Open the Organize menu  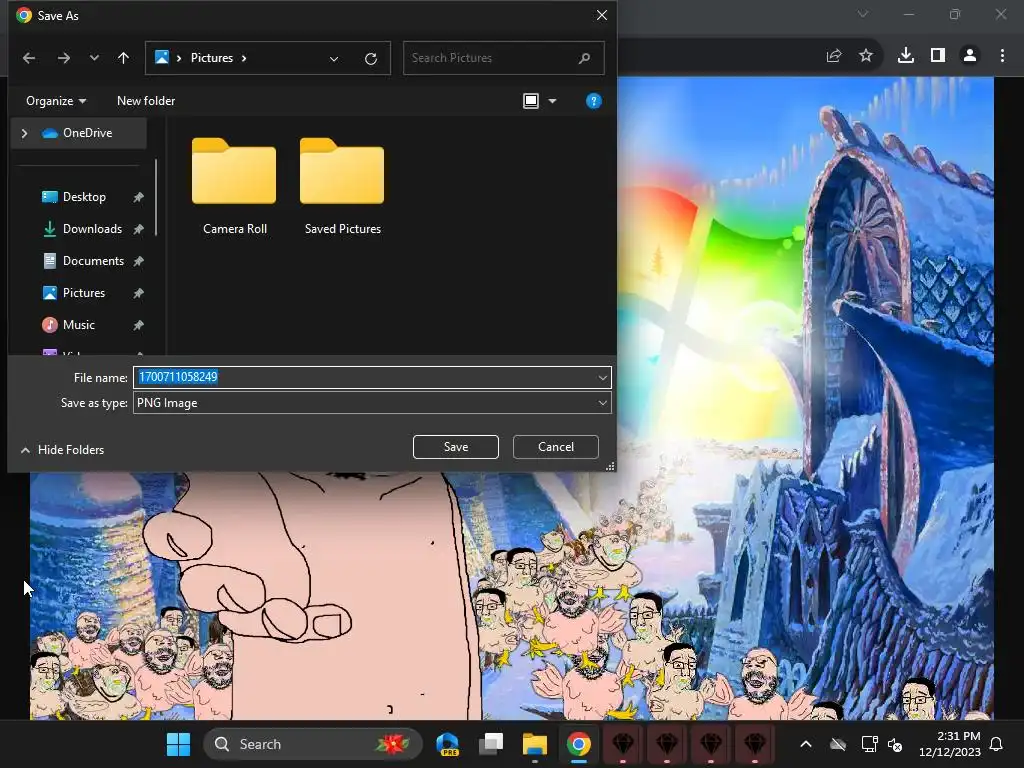[x=56, y=101]
